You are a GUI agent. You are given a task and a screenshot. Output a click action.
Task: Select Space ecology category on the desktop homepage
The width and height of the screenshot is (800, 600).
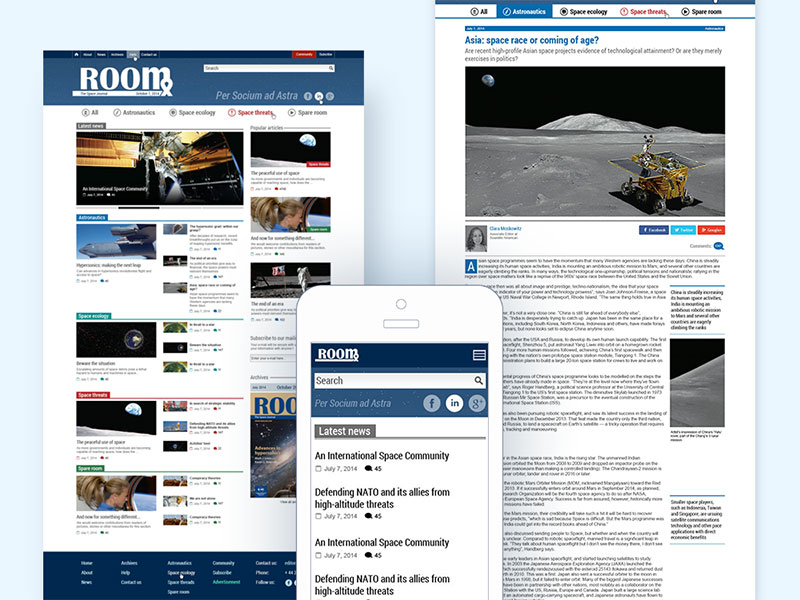[x=192, y=112]
